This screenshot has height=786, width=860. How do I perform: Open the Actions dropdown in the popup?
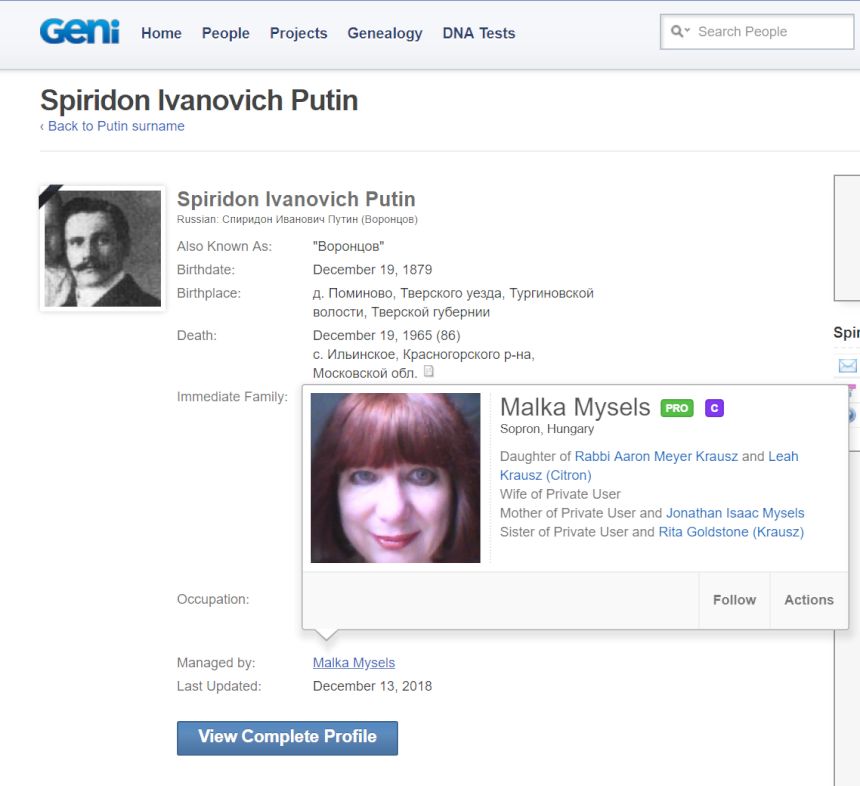808,600
